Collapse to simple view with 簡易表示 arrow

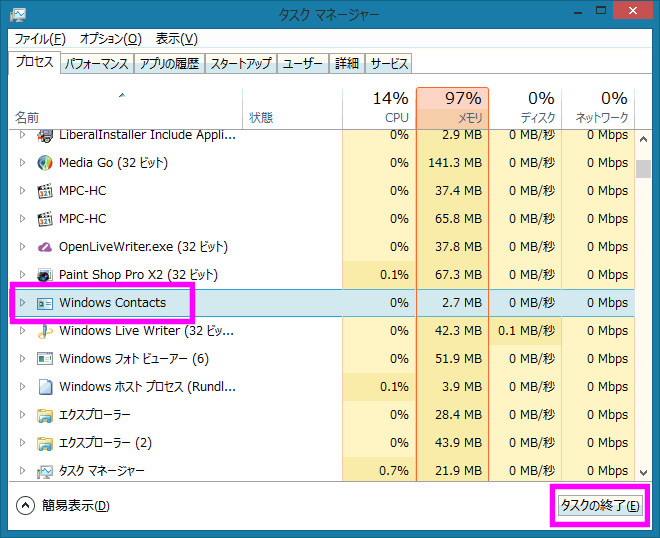tap(26, 505)
